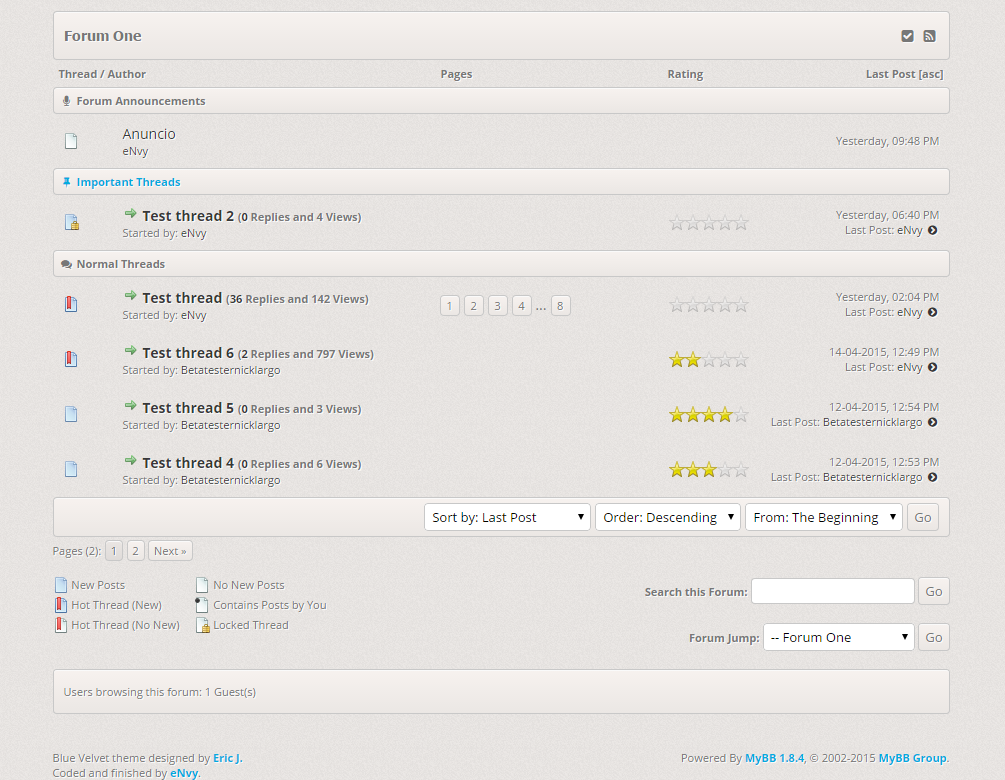The image size is (1005, 780).
Task: Click the mark forum read checkmark icon
Action: (x=907, y=36)
